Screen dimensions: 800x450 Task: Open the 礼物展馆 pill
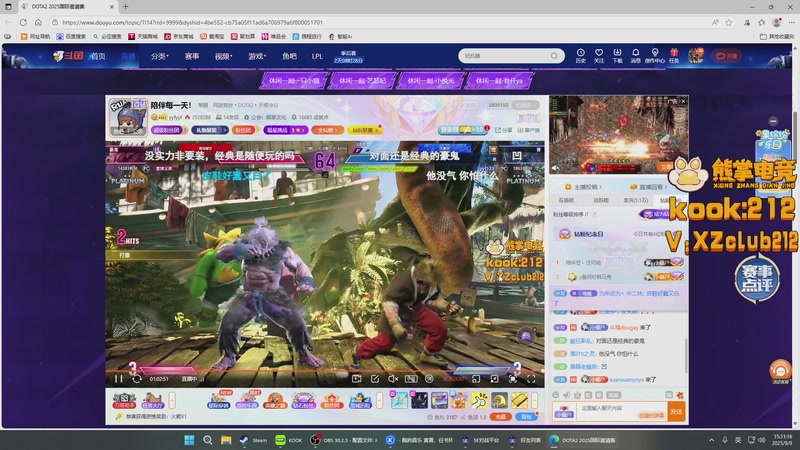click(x=210, y=130)
